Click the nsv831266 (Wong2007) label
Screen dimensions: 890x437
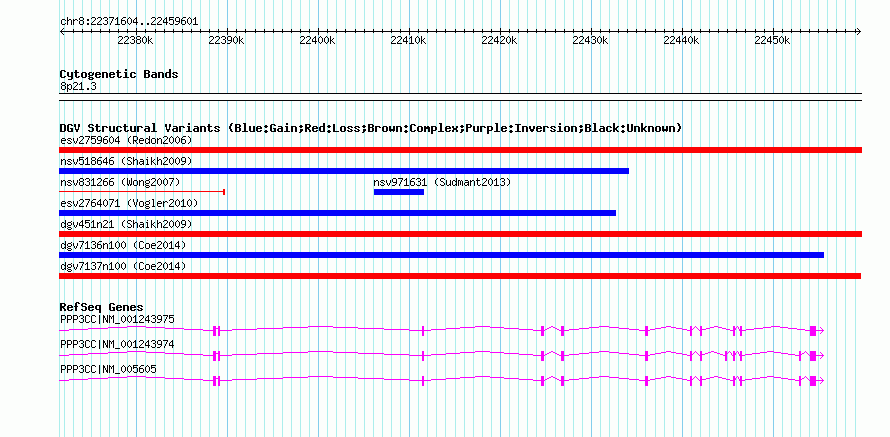point(120,182)
